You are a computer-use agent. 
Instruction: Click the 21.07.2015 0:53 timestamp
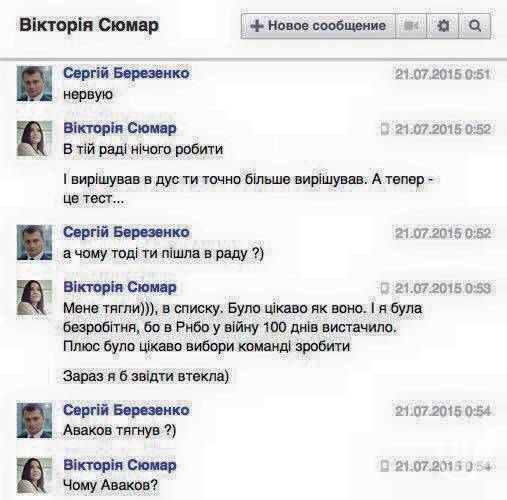pyautogui.click(x=443, y=289)
